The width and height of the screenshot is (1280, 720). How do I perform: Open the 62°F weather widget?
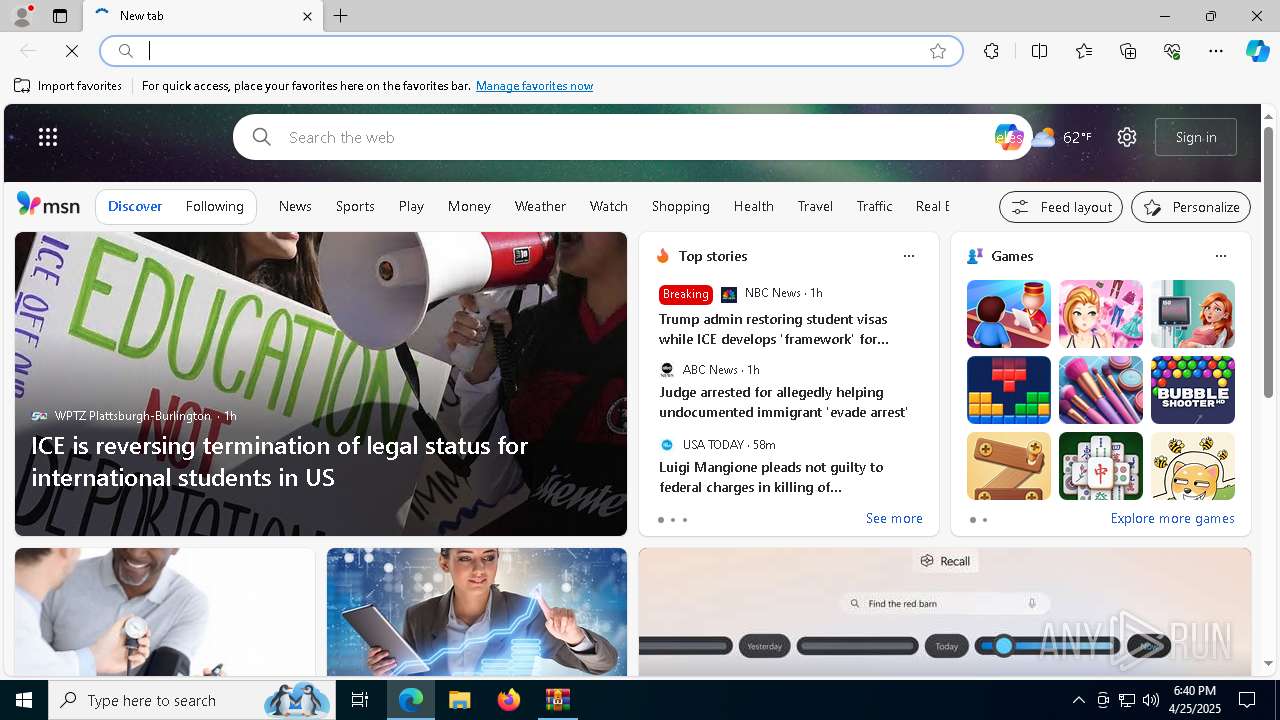pos(1063,137)
